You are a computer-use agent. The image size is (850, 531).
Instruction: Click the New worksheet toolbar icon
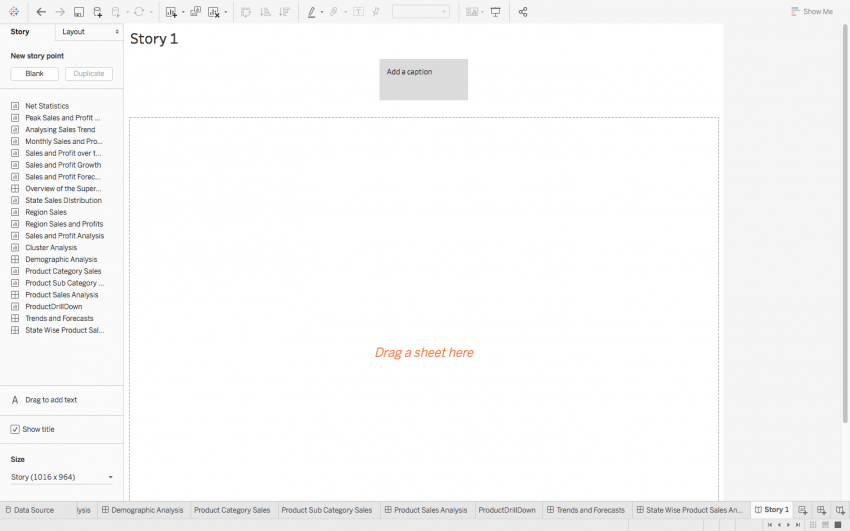pyautogui.click(x=171, y=12)
